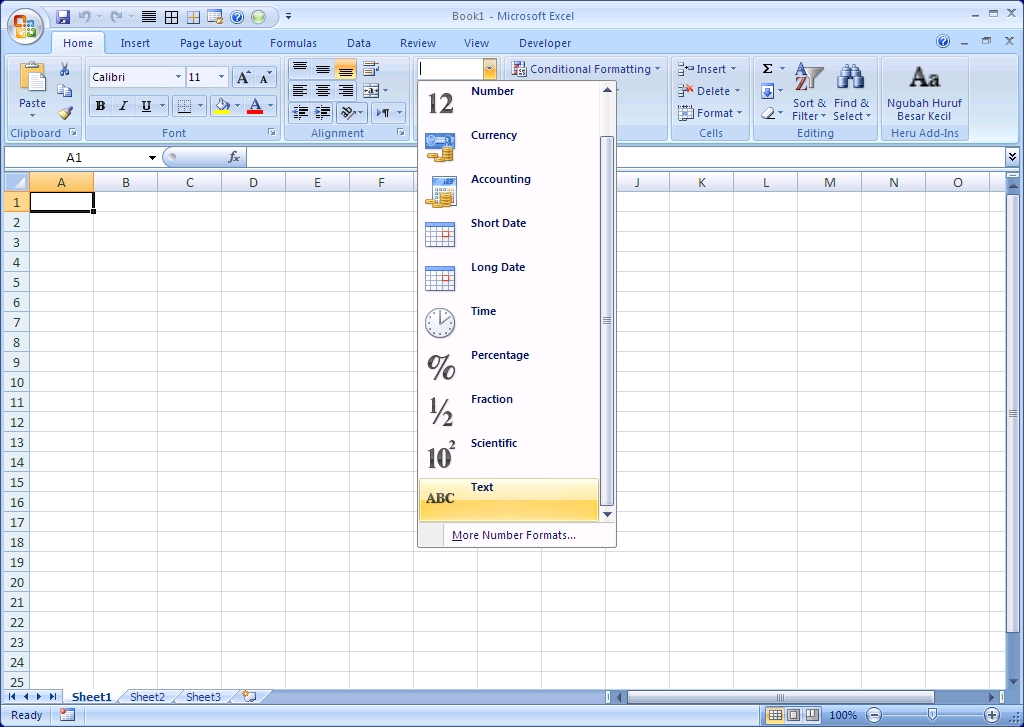Open the Insert ribbon tab
Screen dimensions: 1024x727
coord(135,43)
